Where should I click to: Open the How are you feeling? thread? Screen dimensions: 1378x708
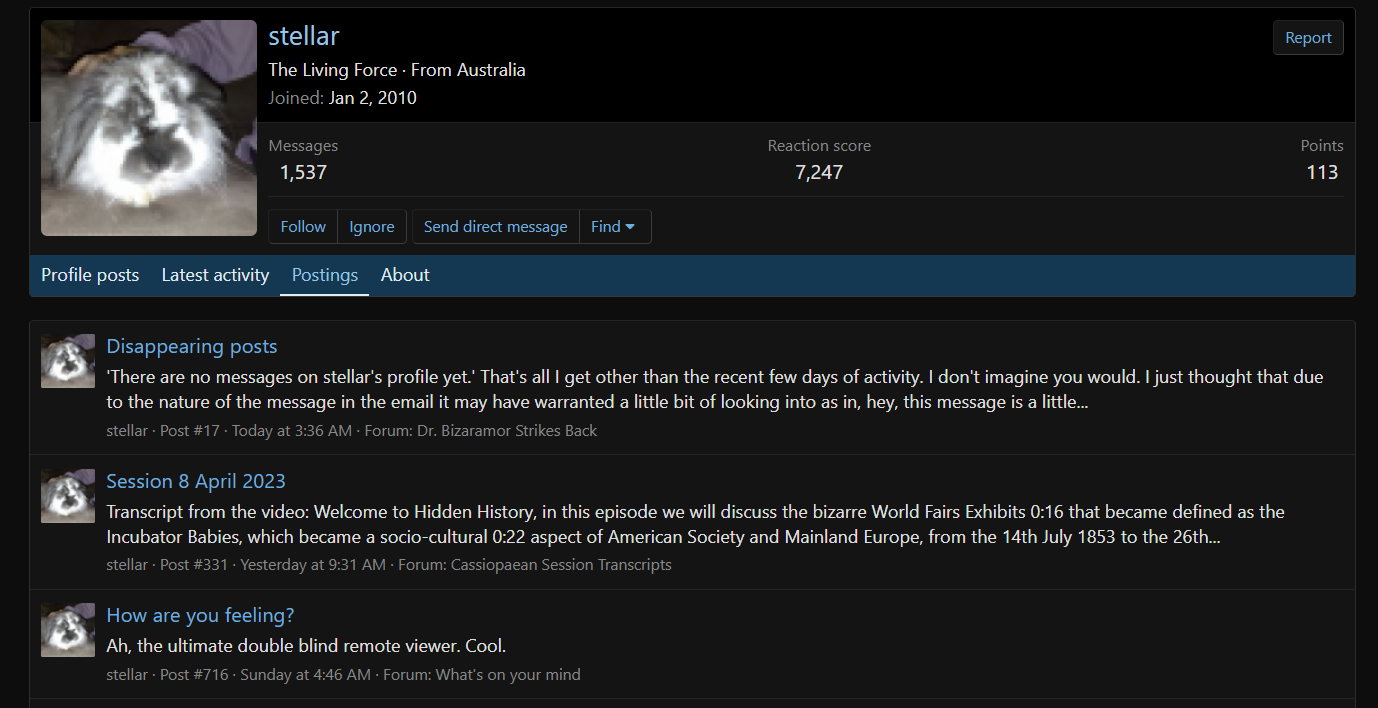pyautogui.click(x=200, y=615)
